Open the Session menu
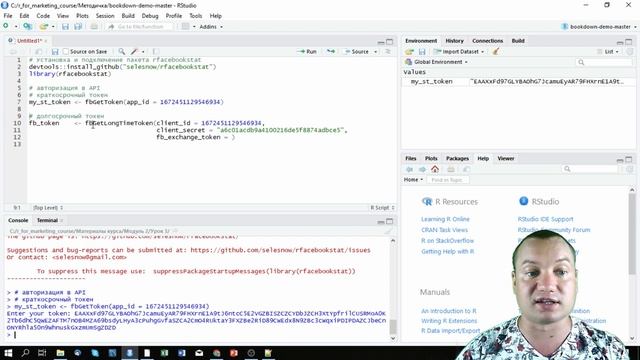 (105, 16)
